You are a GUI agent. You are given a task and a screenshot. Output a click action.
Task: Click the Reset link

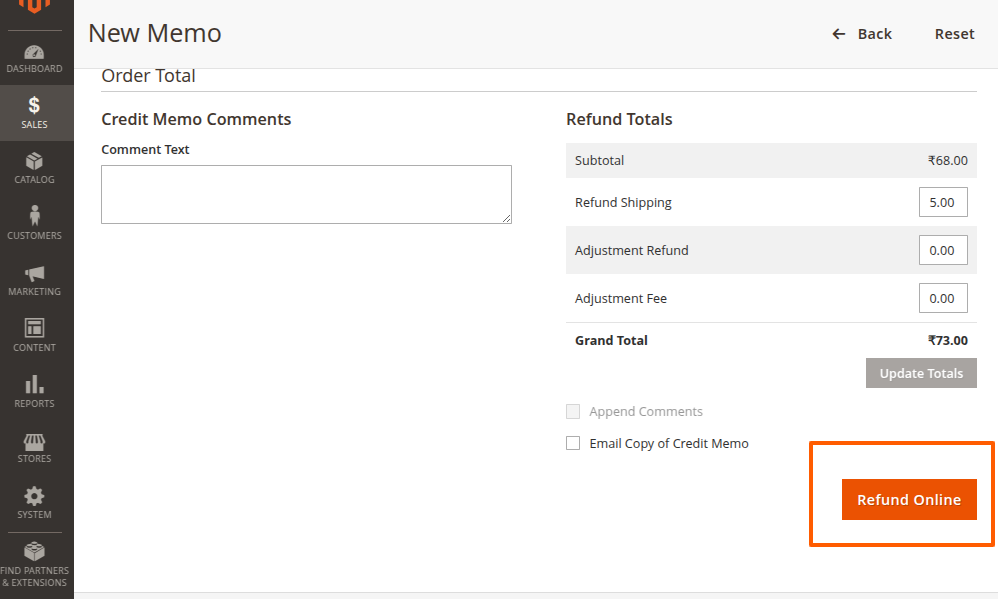954,33
